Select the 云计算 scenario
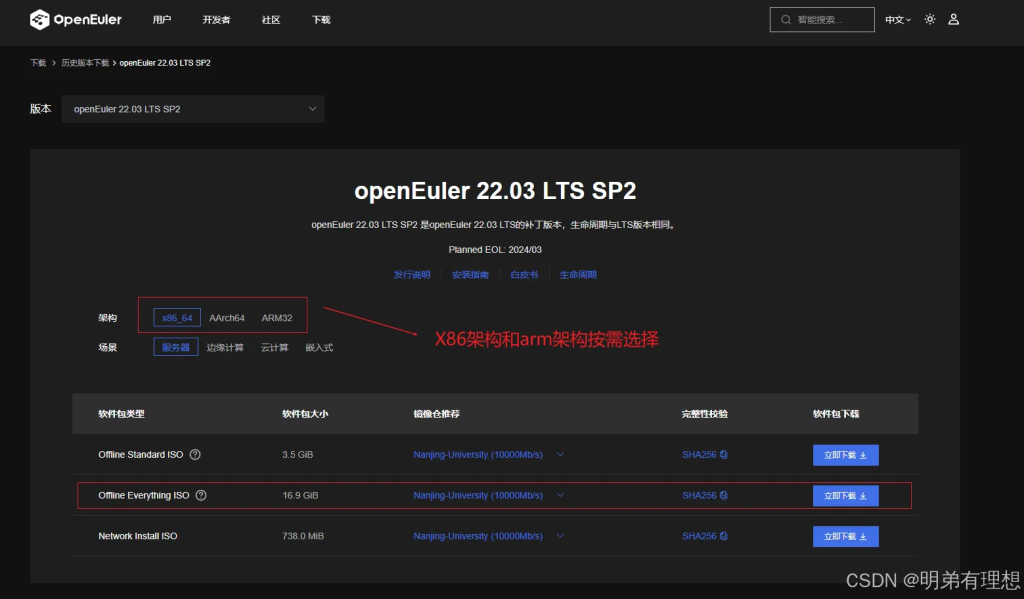1024x599 pixels. pos(274,348)
